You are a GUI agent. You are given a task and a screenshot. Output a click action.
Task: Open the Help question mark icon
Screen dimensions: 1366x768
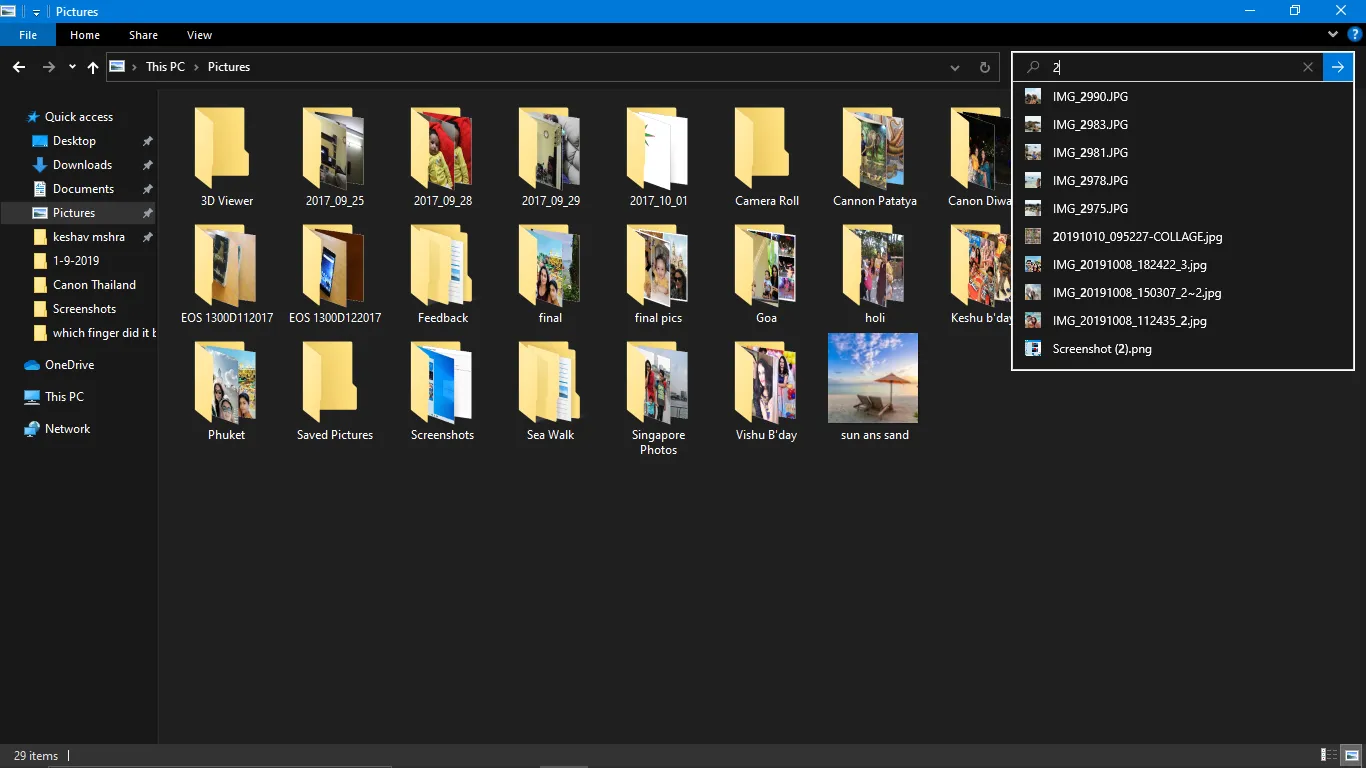[1355, 34]
